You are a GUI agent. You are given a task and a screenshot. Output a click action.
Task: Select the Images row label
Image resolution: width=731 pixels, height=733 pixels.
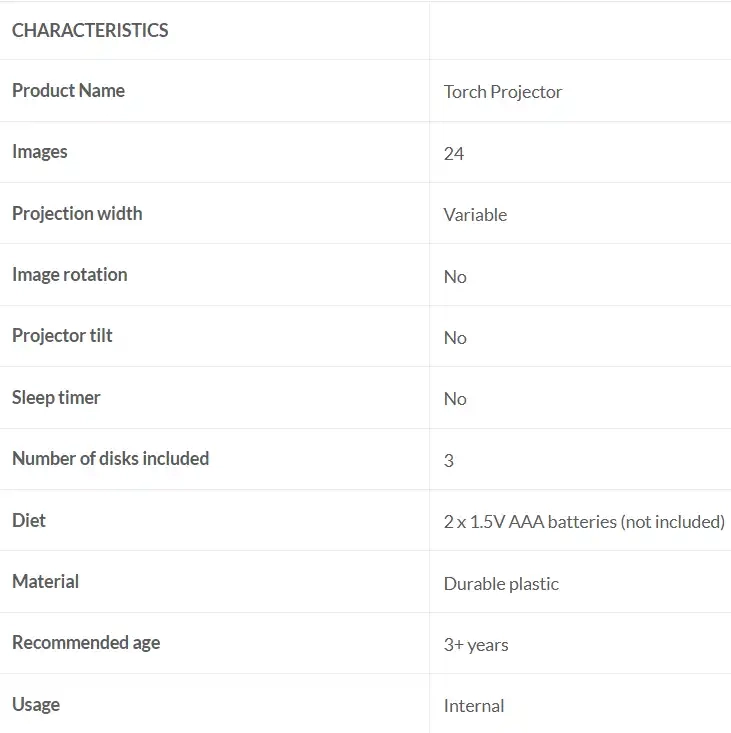[x=40, y=152]
